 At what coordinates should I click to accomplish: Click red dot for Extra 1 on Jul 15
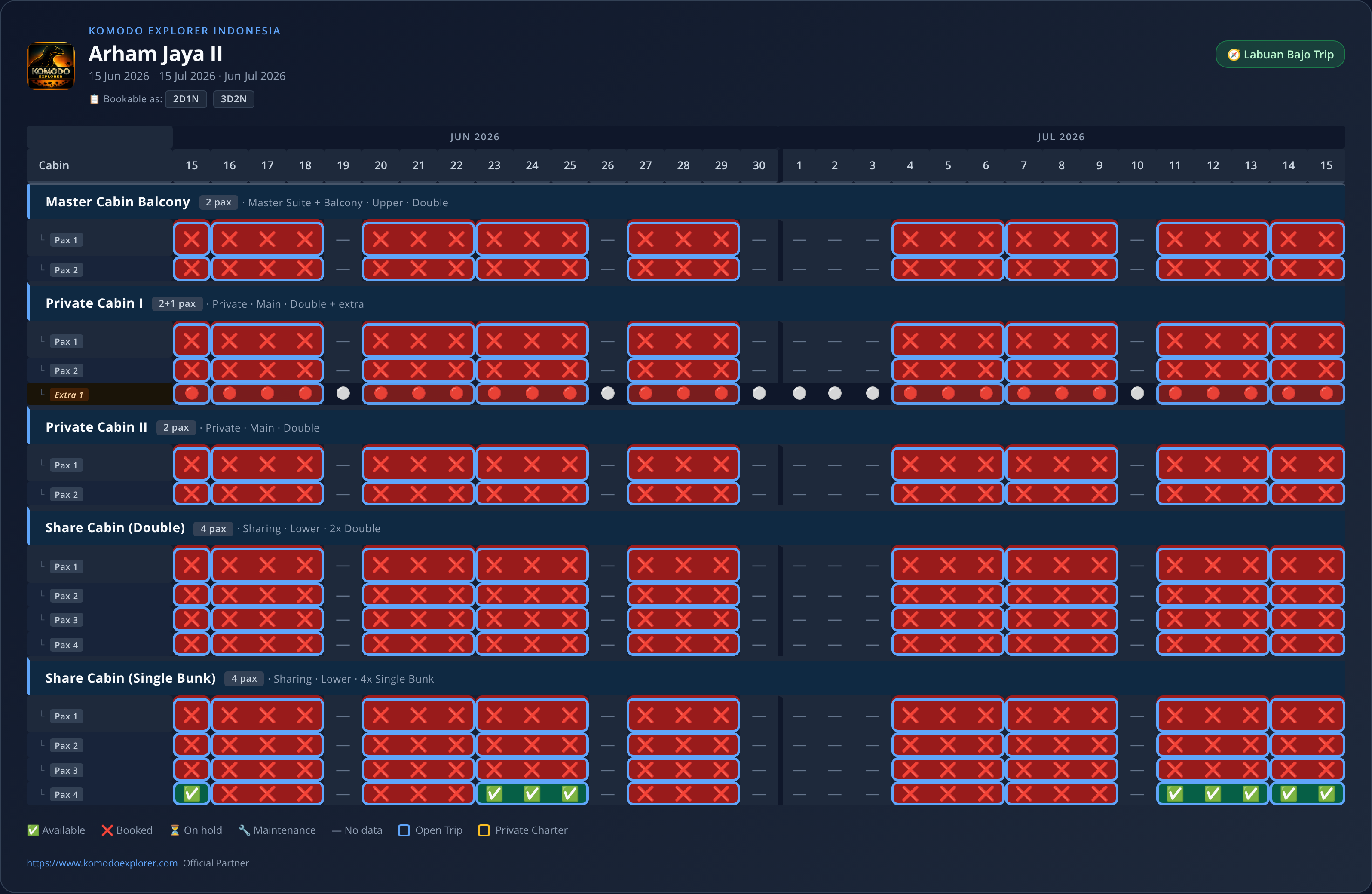coord(1326,394)
